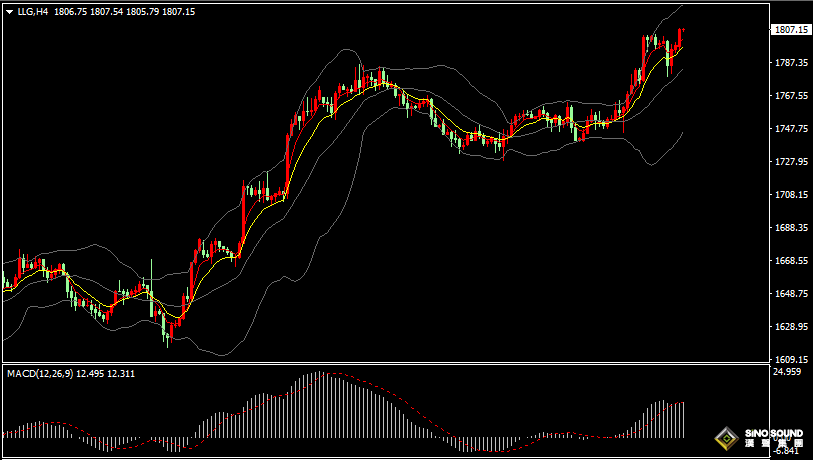The height and width of the screenshot is (460, 813).
Task: Open the dropdown arrow beside LLG,H4
Action: point(9,12)
